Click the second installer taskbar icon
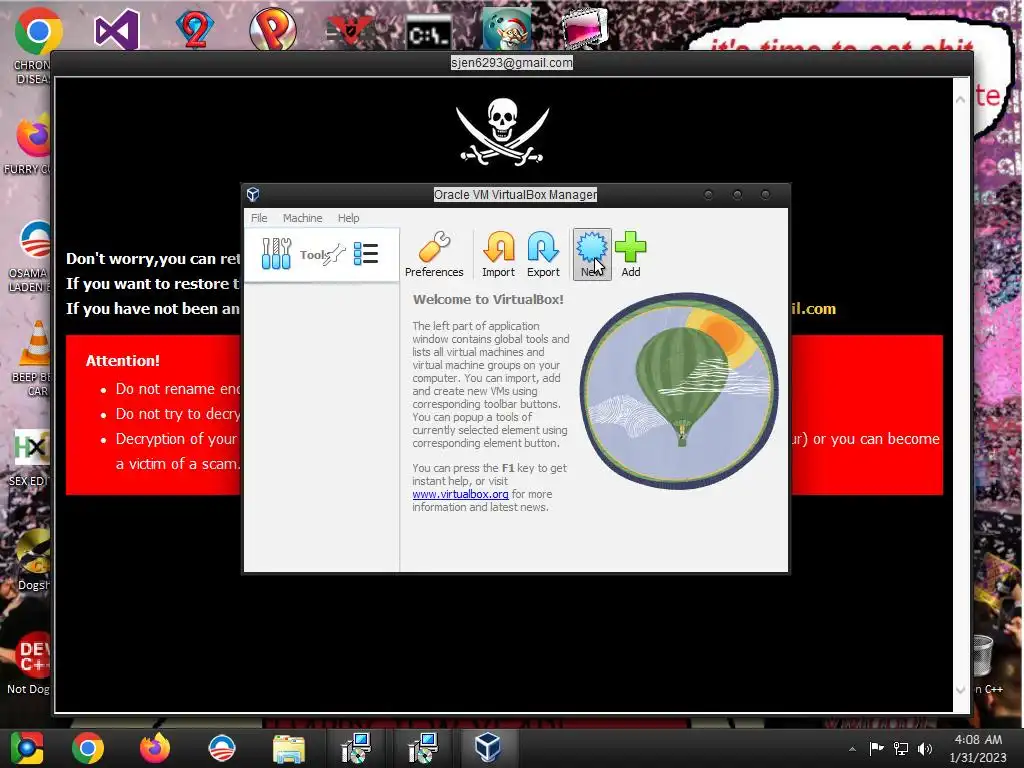This screenshot has width=1024, height=768. click(x=423, y=748)
